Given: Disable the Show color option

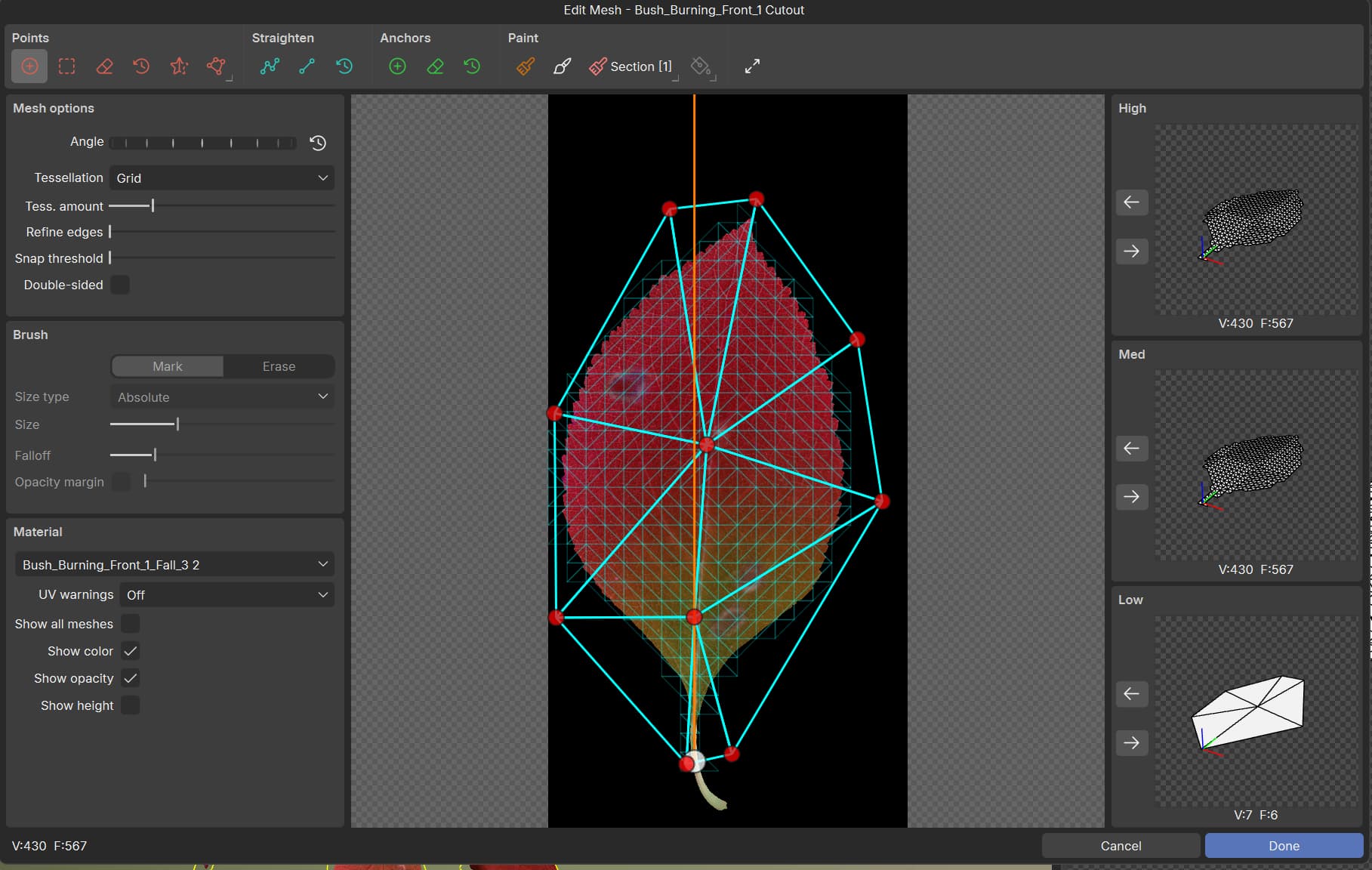Looking at the screenshot, I should (130, 651).
